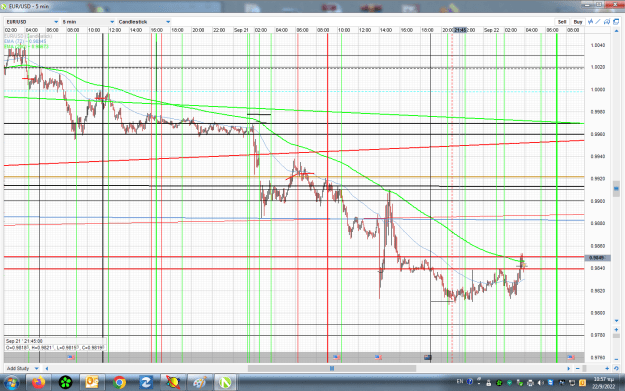Click the horizontal chart scrollbar thumb
The width and height of the screenshot is (625, 391).
point(332,369)
